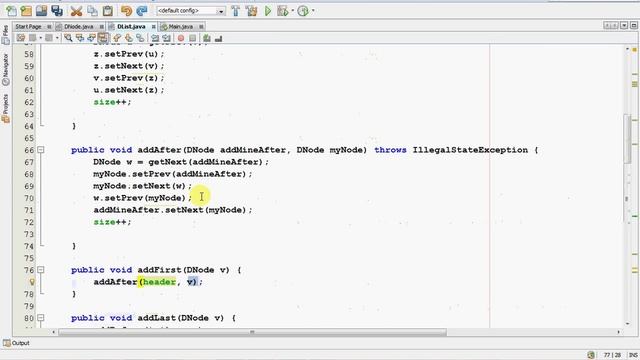
Task: Switch to the Start Page tab
Action: (28, 27)
